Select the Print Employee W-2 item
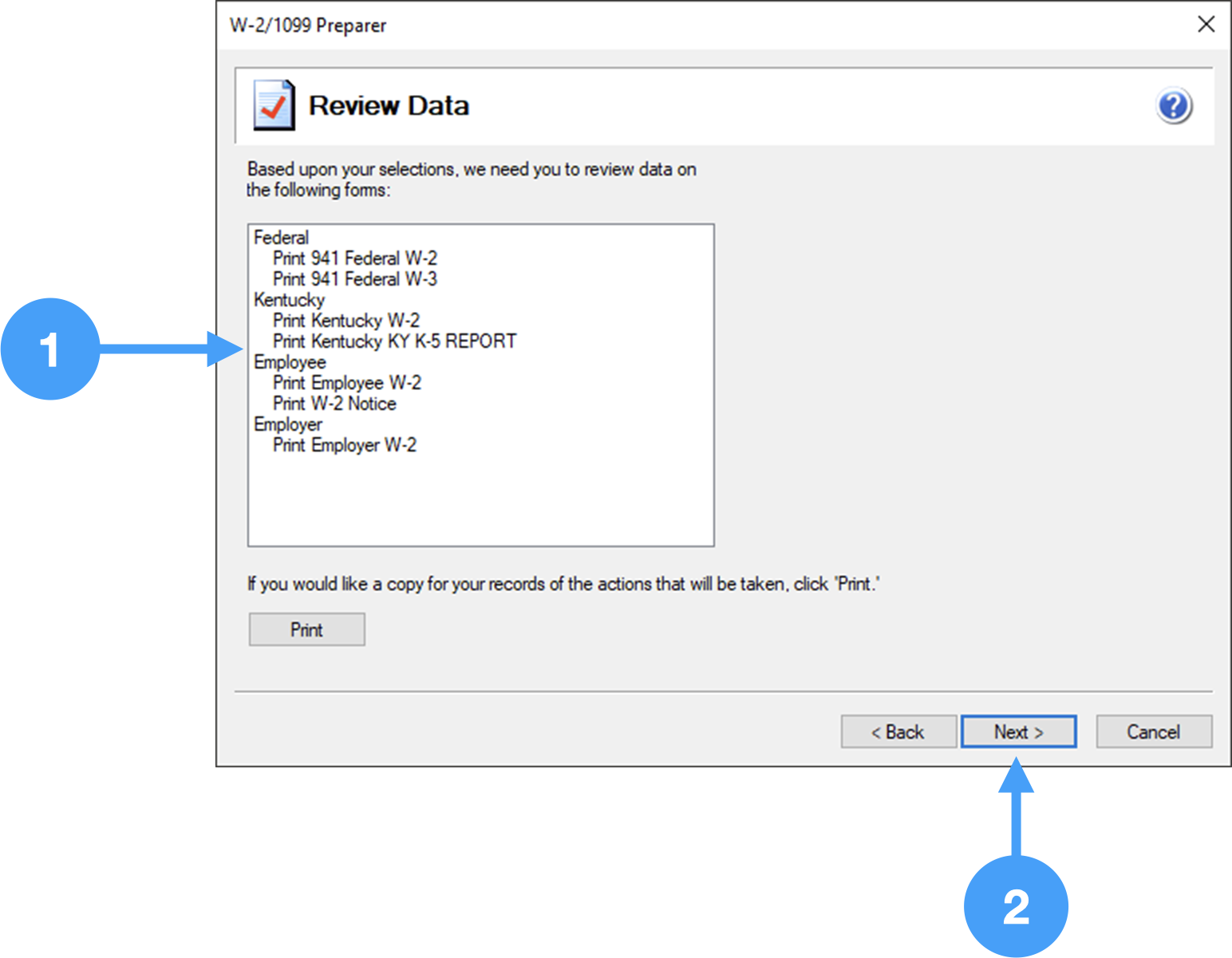Viewport: 1232px width, 958px height. pos(346,382)
